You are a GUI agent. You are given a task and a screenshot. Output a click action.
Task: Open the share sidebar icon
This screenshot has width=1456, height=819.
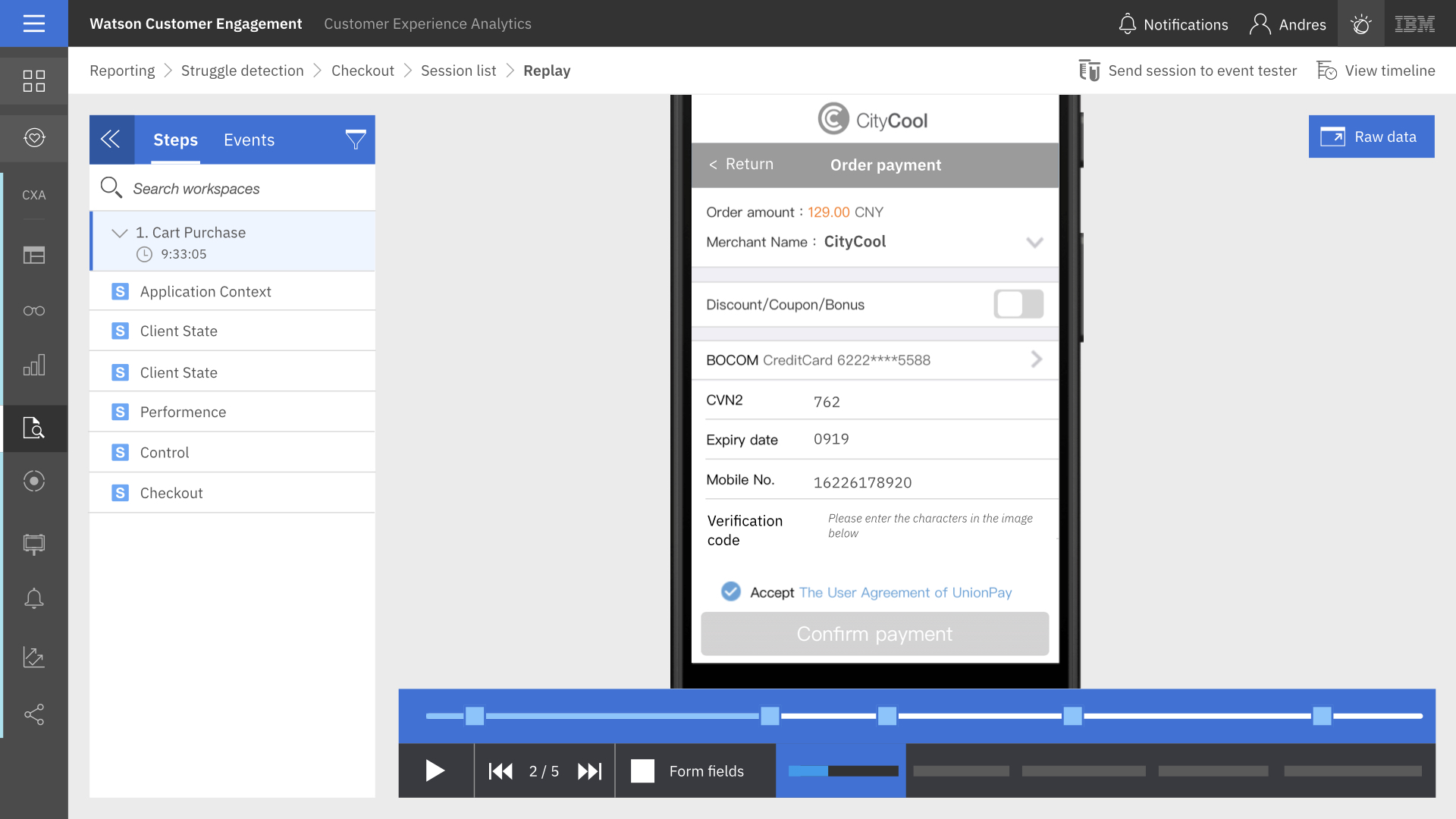[x=34, y=714]
